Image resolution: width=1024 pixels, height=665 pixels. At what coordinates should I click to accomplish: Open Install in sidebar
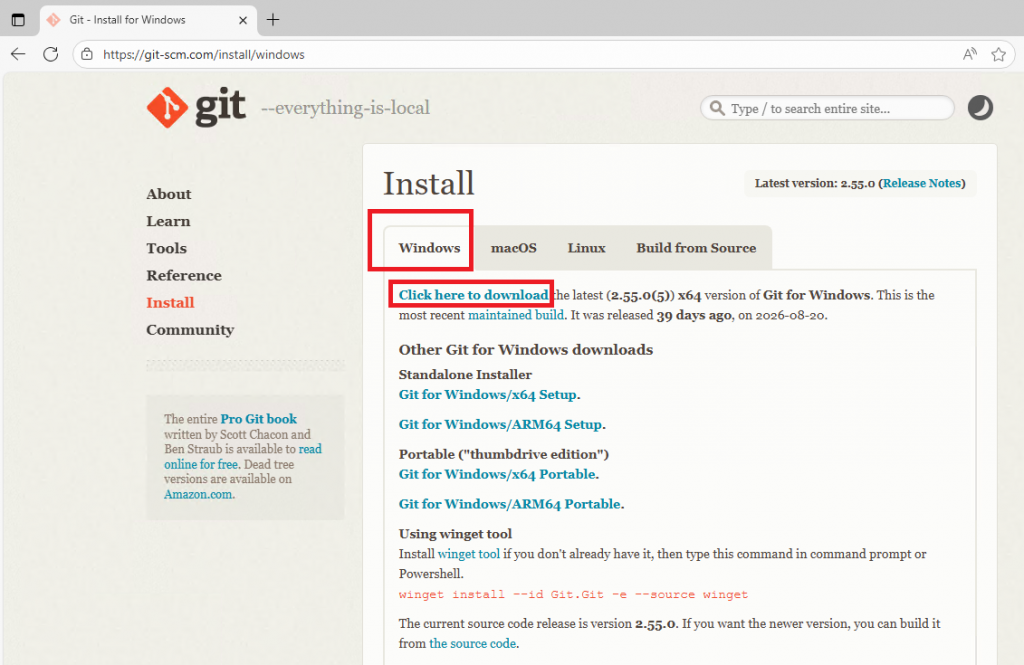(x=170, y=302)
